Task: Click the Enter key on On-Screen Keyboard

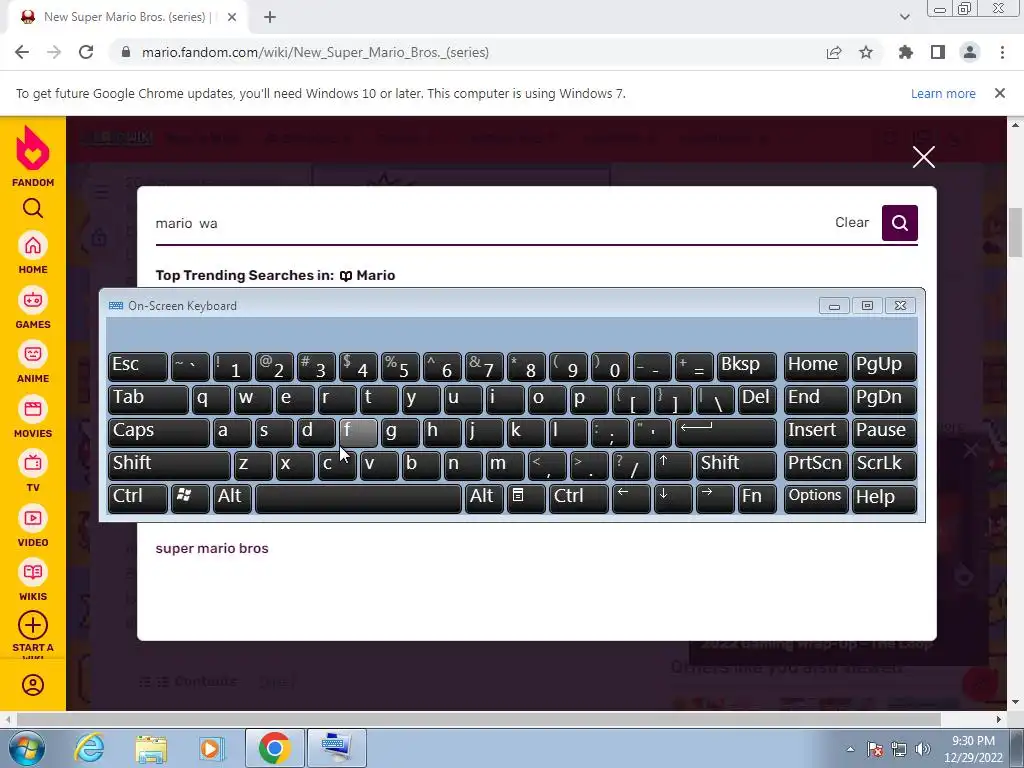Action: [726, 432]
